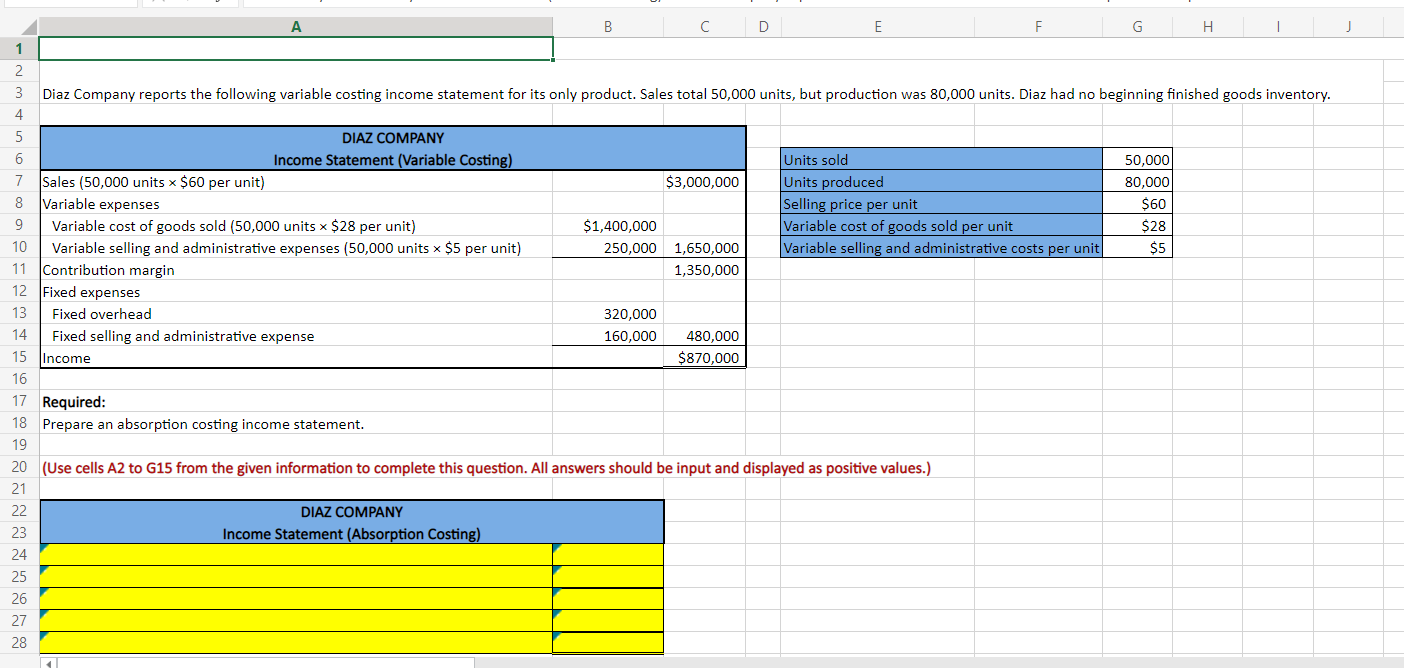Select column D header
This screenshot has height=668, width=1404.
click(x=764, y=28)
